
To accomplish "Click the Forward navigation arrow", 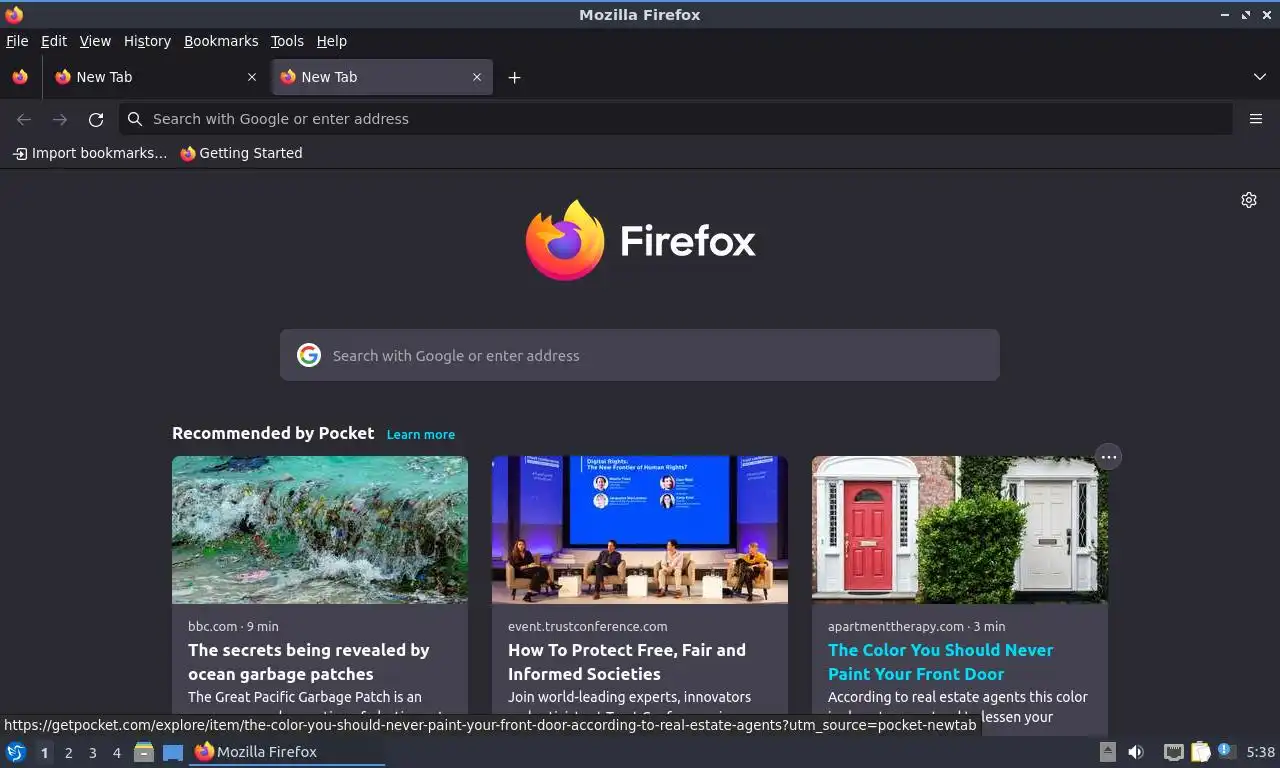I will pyautogui.click(x=60, y=119).
